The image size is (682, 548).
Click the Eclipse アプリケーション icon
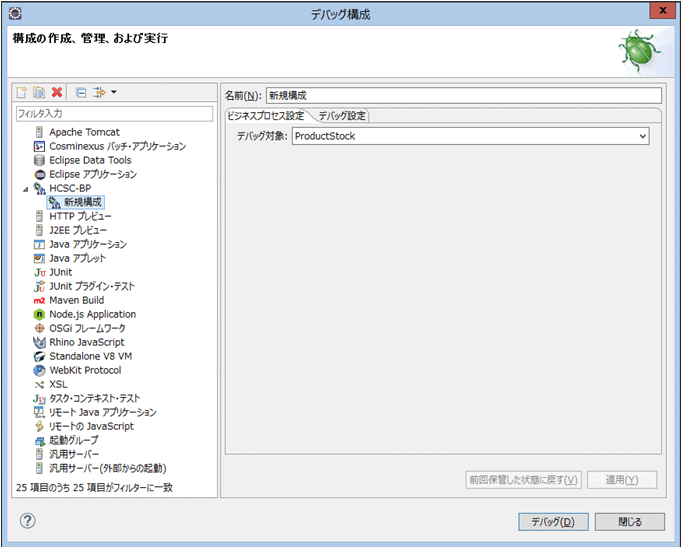coord(40,174)
